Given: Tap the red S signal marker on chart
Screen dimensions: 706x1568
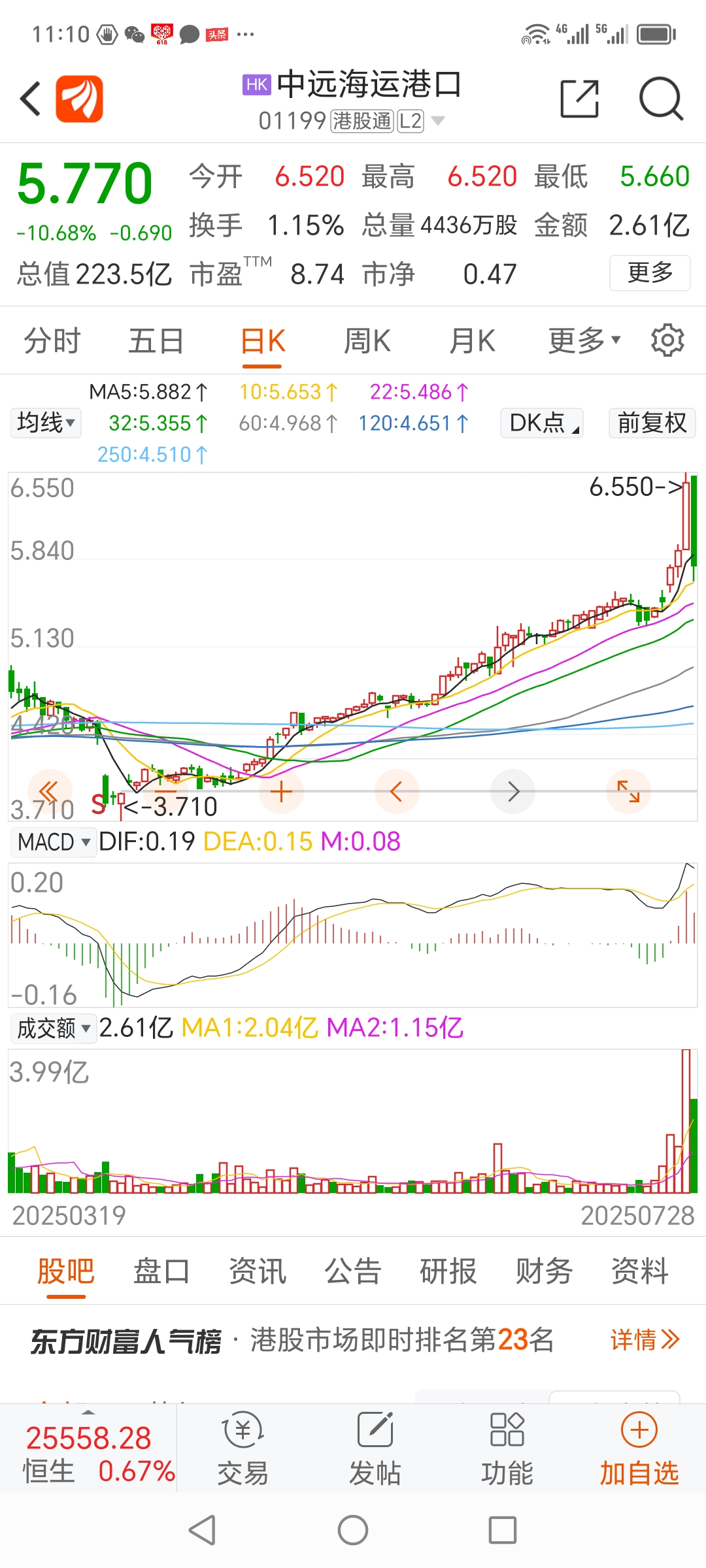Looking at the screenshot, I should click(x=98, y=804).
